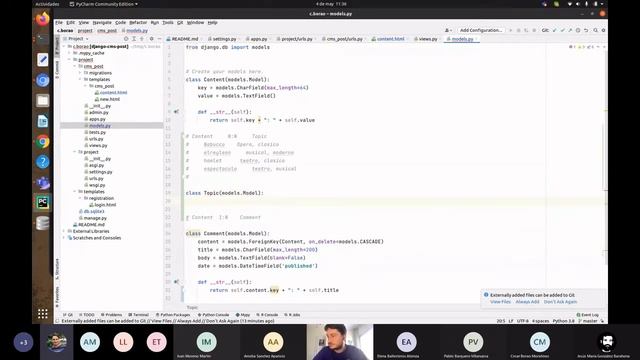
Task: Switch to the settings.py editor tab
Action: (x=222, y=39)
